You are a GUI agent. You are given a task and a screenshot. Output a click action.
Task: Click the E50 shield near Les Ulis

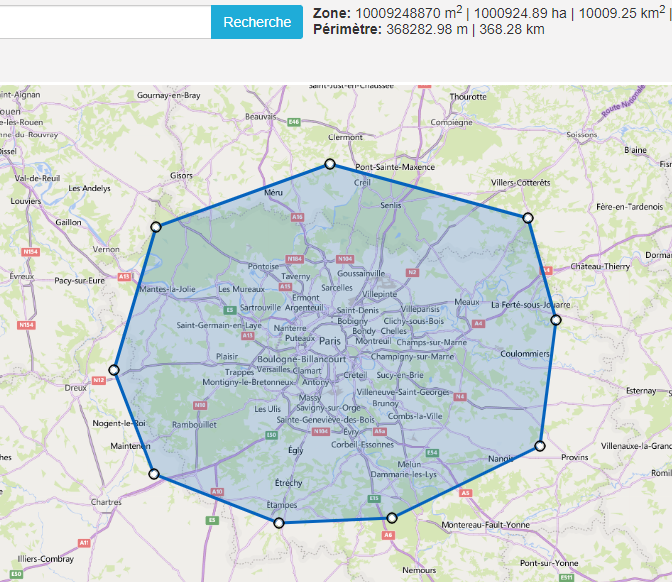click(x=272, y=435)
